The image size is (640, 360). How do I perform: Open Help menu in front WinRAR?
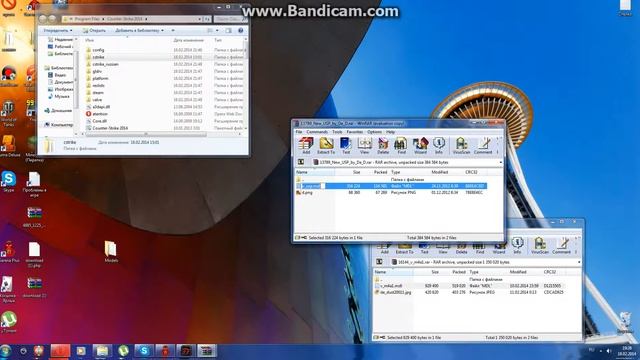tap(390, 132)
